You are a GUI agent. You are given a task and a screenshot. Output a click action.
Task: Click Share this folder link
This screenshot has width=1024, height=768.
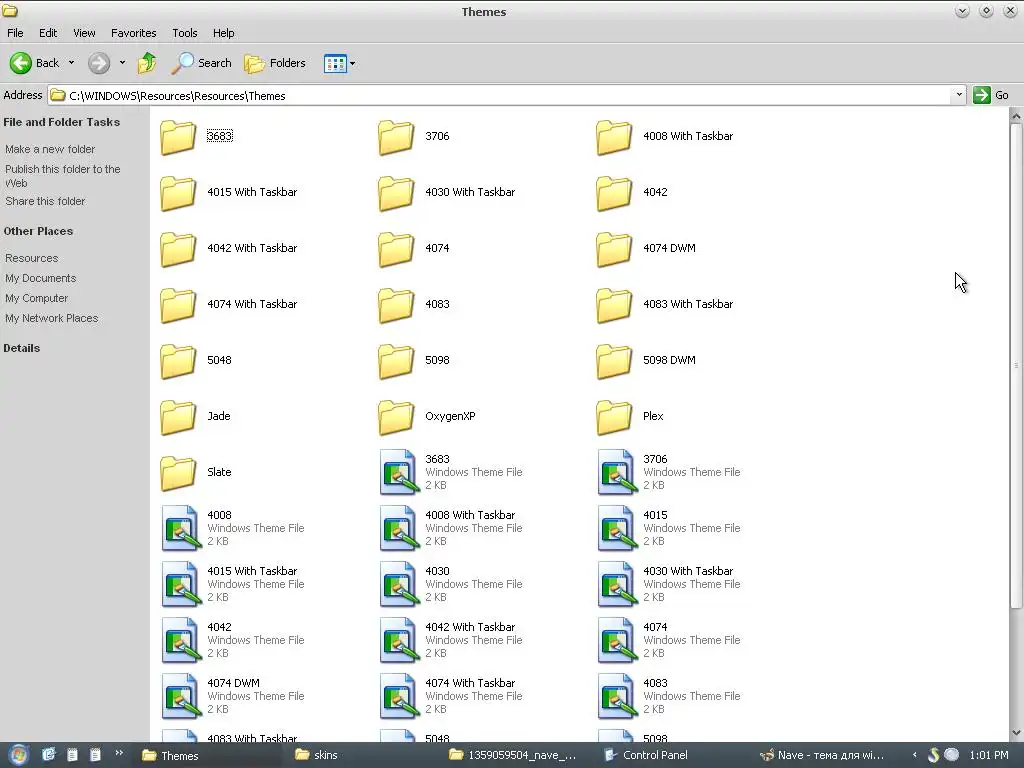click(x=45, y=201)
